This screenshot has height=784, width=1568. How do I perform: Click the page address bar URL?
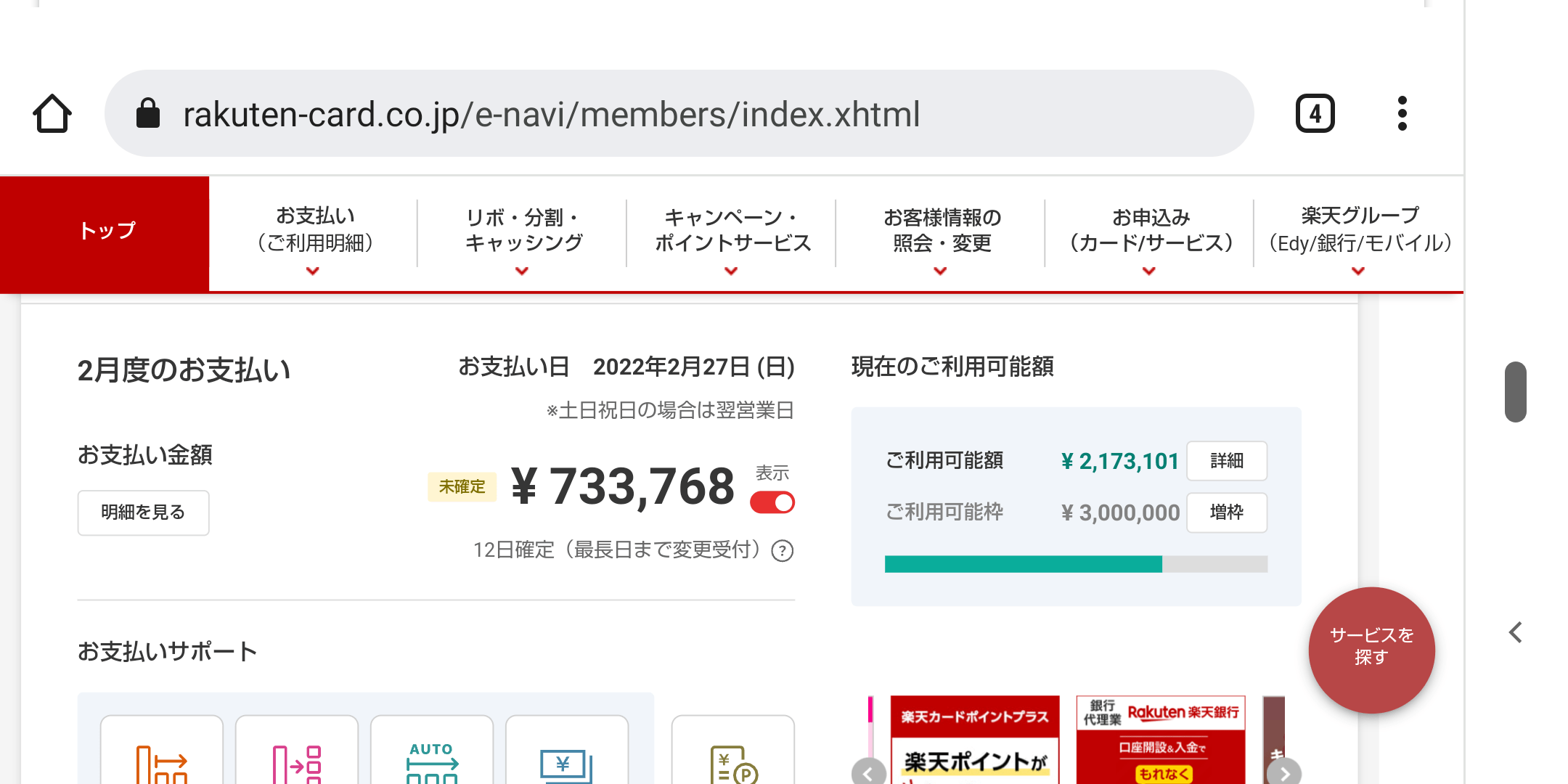click(x=552, y=114)
